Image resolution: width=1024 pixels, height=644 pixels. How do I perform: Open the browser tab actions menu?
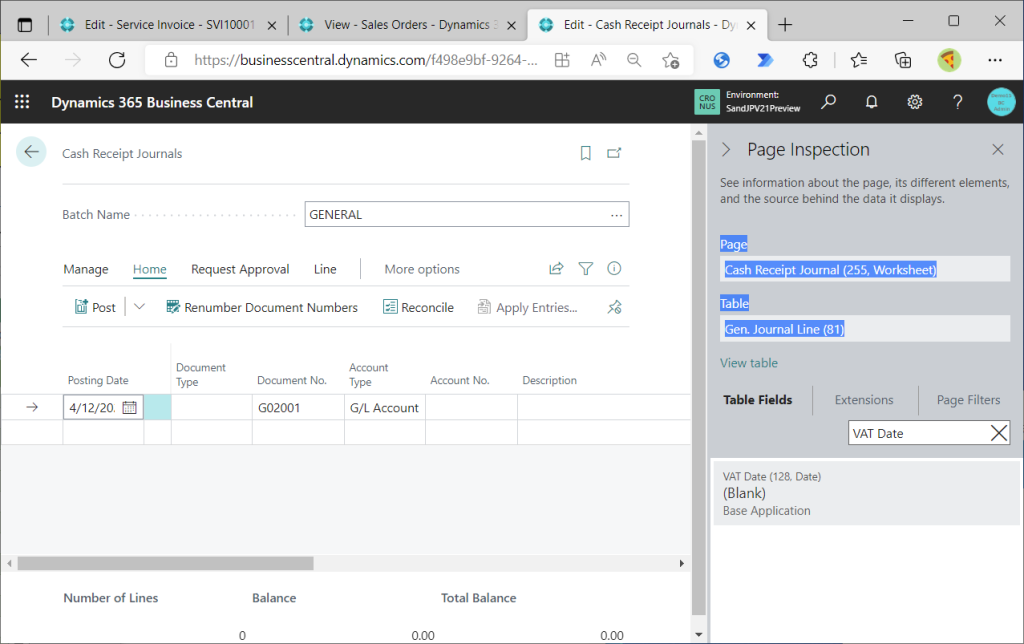(25, 25)
